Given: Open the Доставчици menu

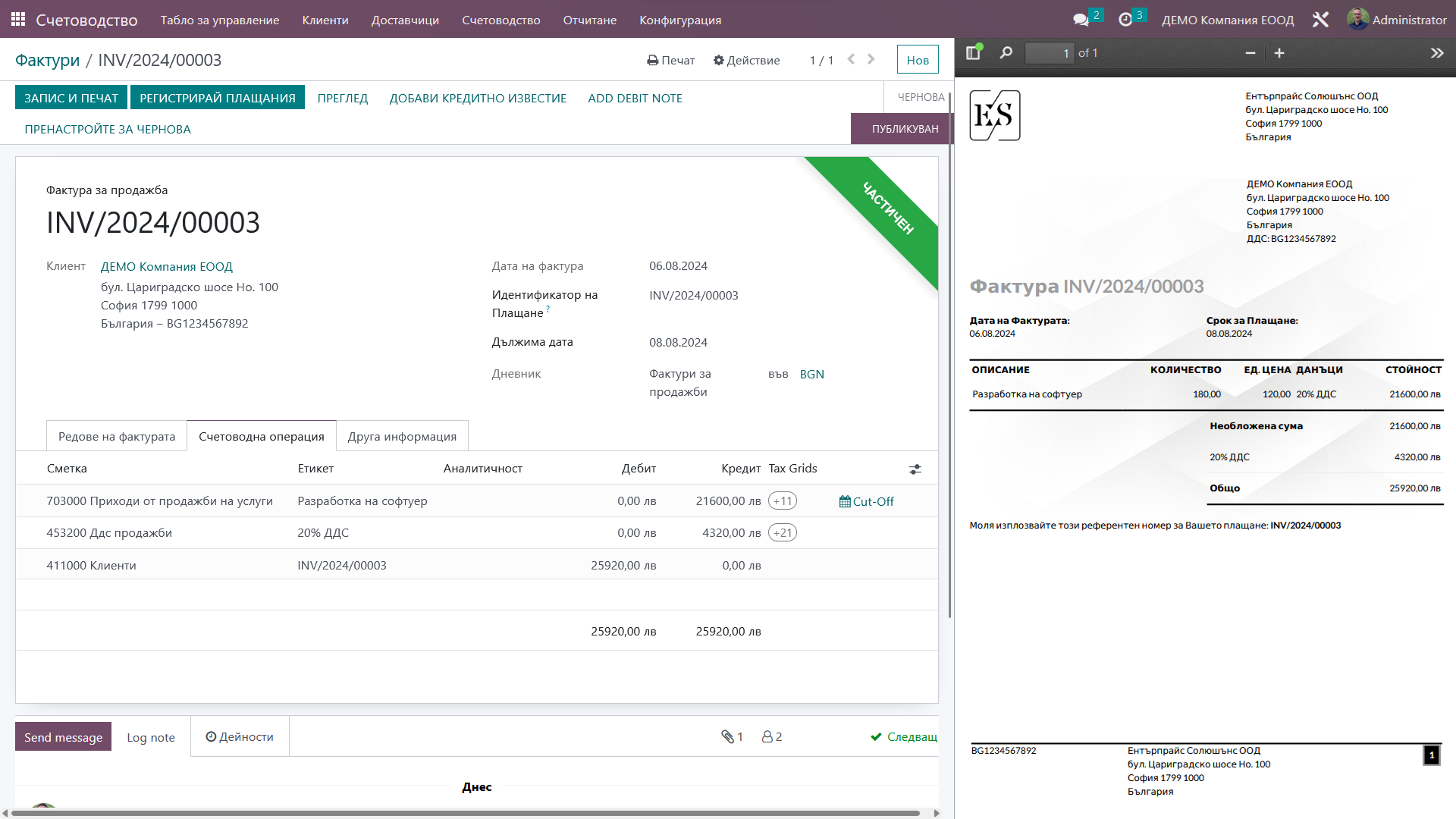Looking at the screenshot, I should (x=405, y=20).
